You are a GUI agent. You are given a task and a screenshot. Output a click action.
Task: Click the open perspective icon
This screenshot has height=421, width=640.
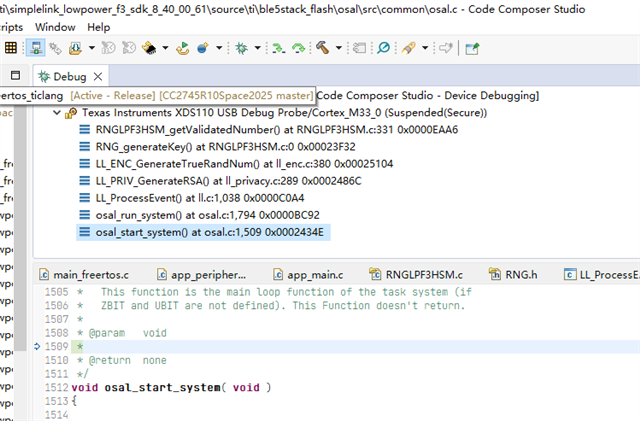pos(472,49)
